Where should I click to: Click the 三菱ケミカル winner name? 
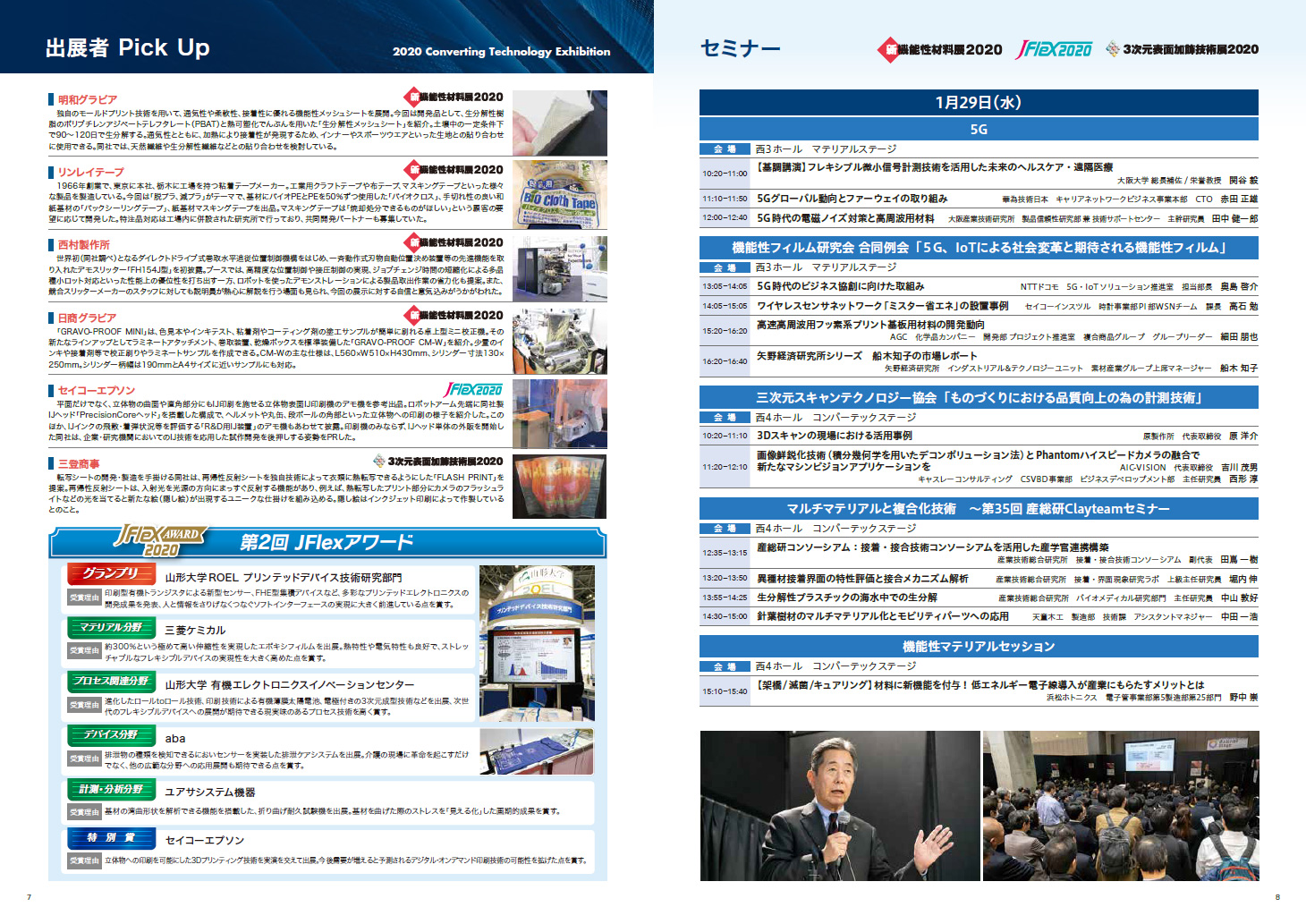[195, 631]
